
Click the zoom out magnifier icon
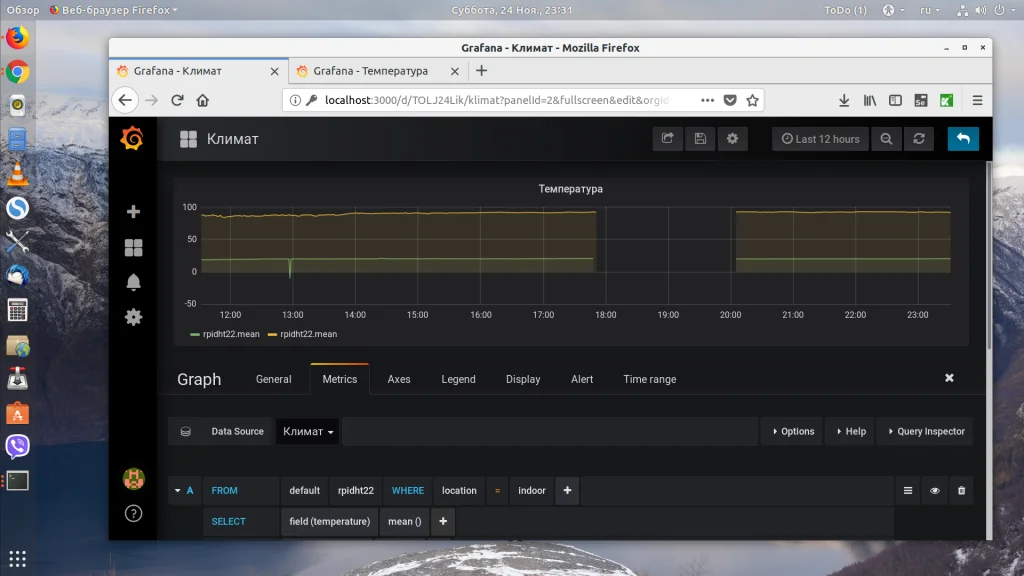coord(886,139)
